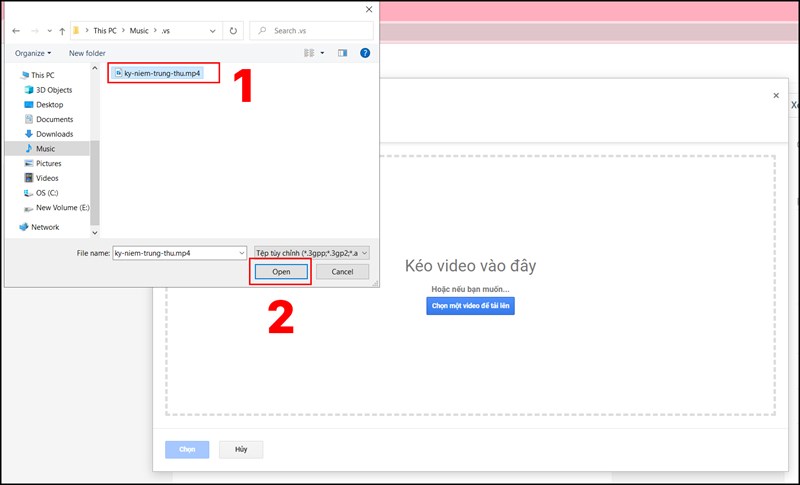Image resolution: width=800 pixels, height=485 pixels.
Task: Toggle the preview pane icon
Action: (342, 53)
